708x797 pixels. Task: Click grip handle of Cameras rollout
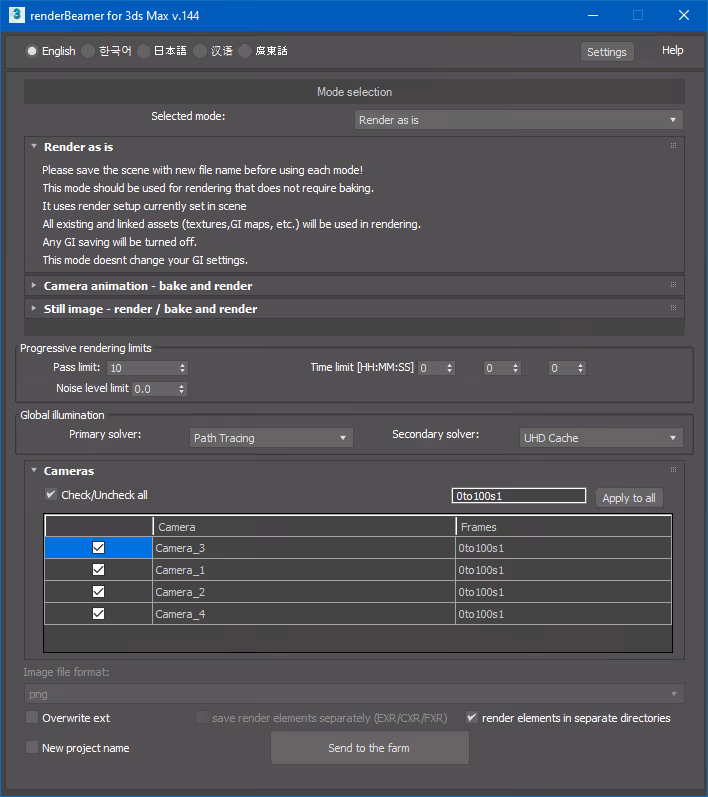click(673, 470)
